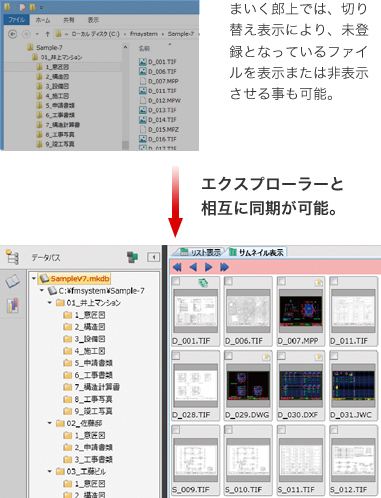The height and width of the screenshot is (498, 381).
Task: Open 共有 tab in Explorer window
Action: pyautogui.click(x=69, y=20)
